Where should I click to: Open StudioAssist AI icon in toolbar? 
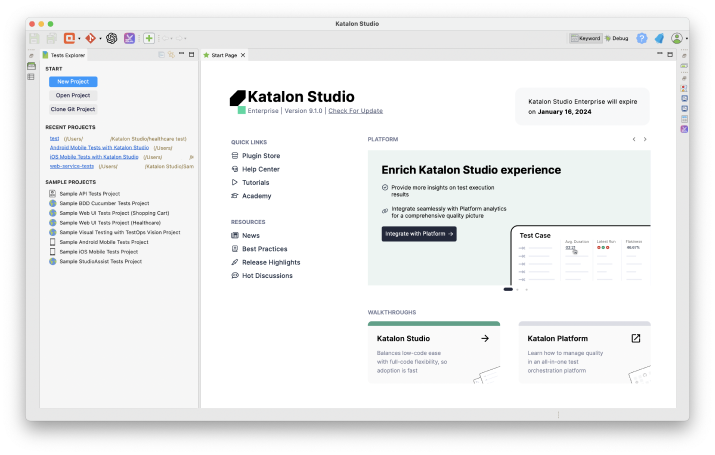tap(111, 38)
